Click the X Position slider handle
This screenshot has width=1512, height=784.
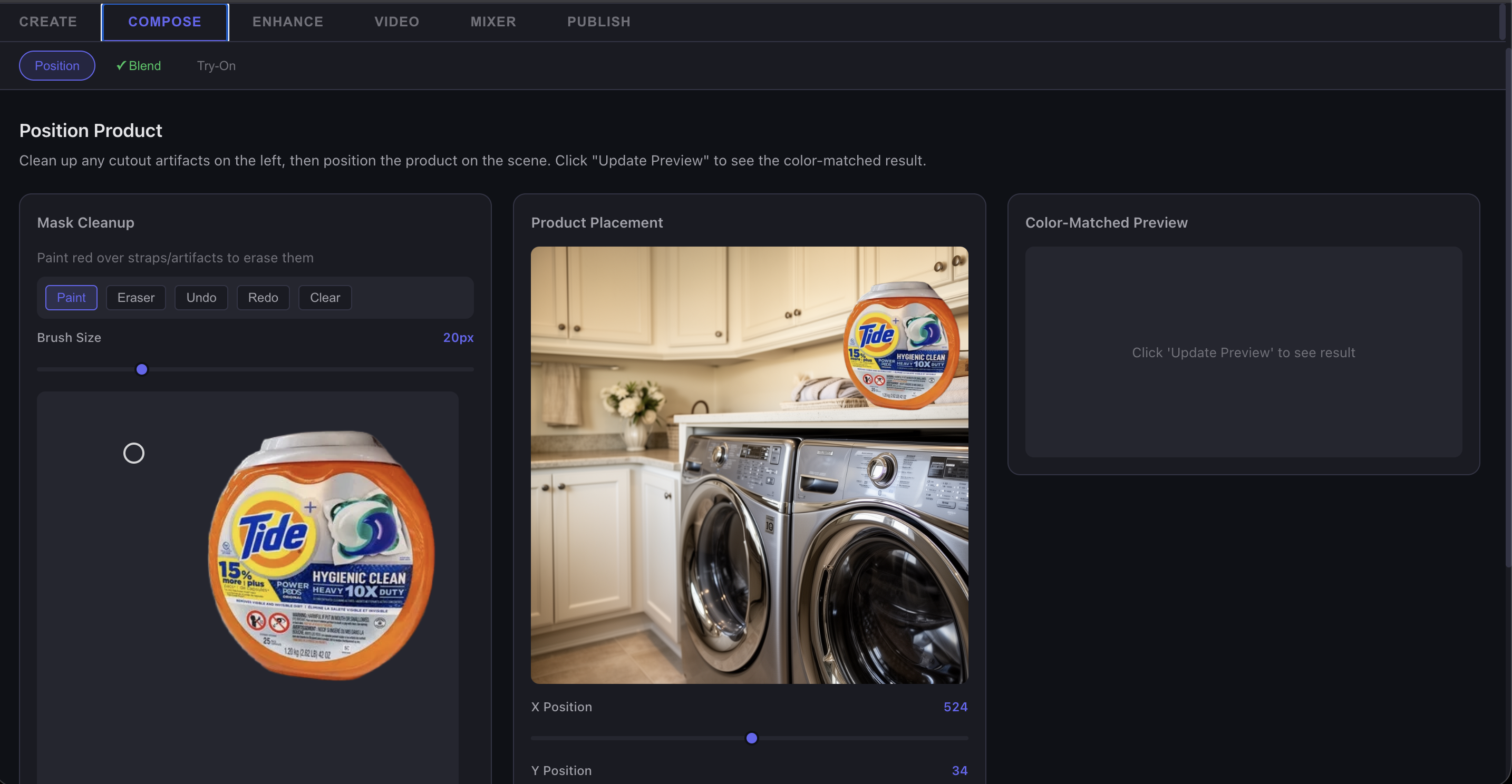click(x=751, y=738)
